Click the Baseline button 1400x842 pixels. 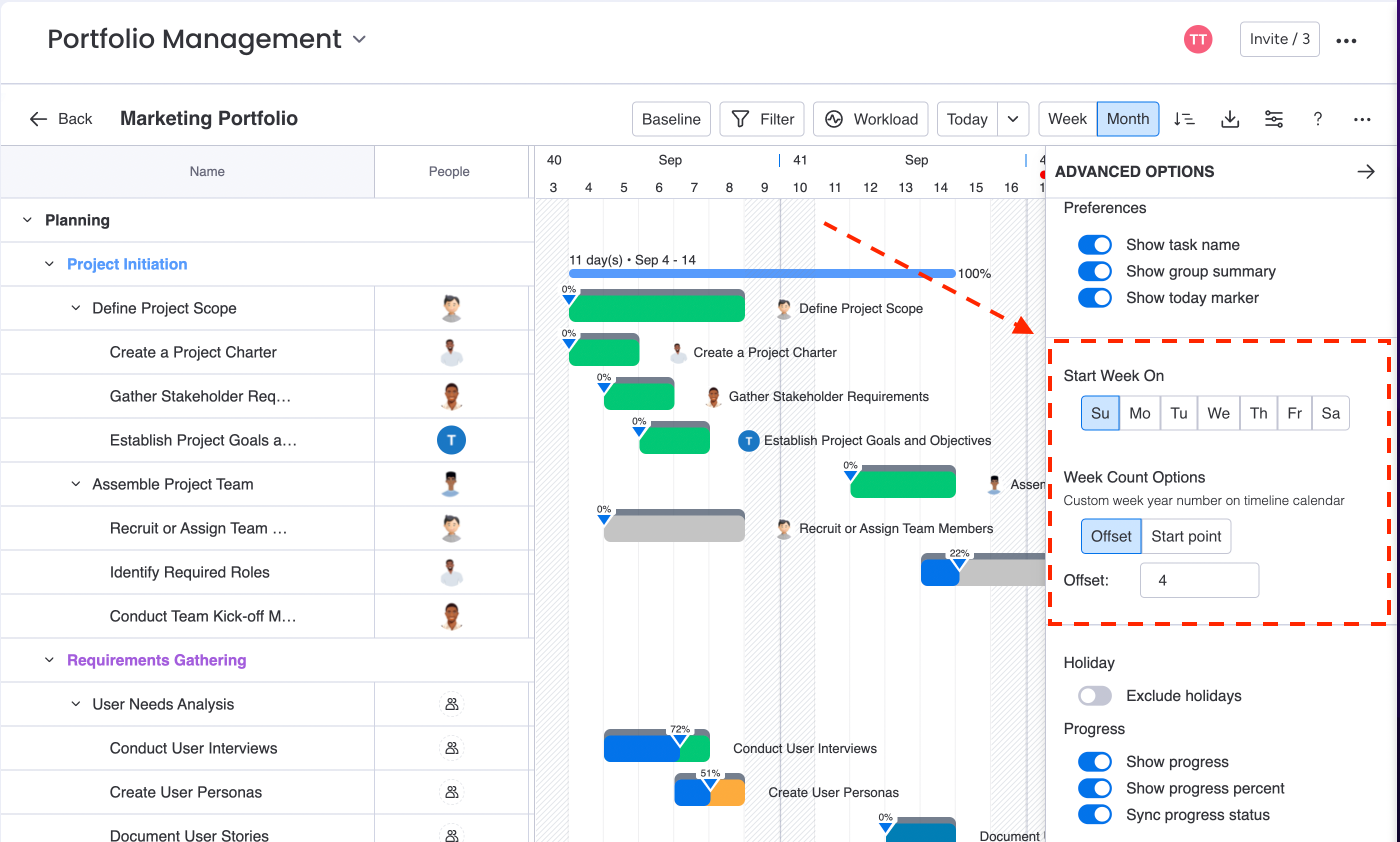tap(671, 119)
